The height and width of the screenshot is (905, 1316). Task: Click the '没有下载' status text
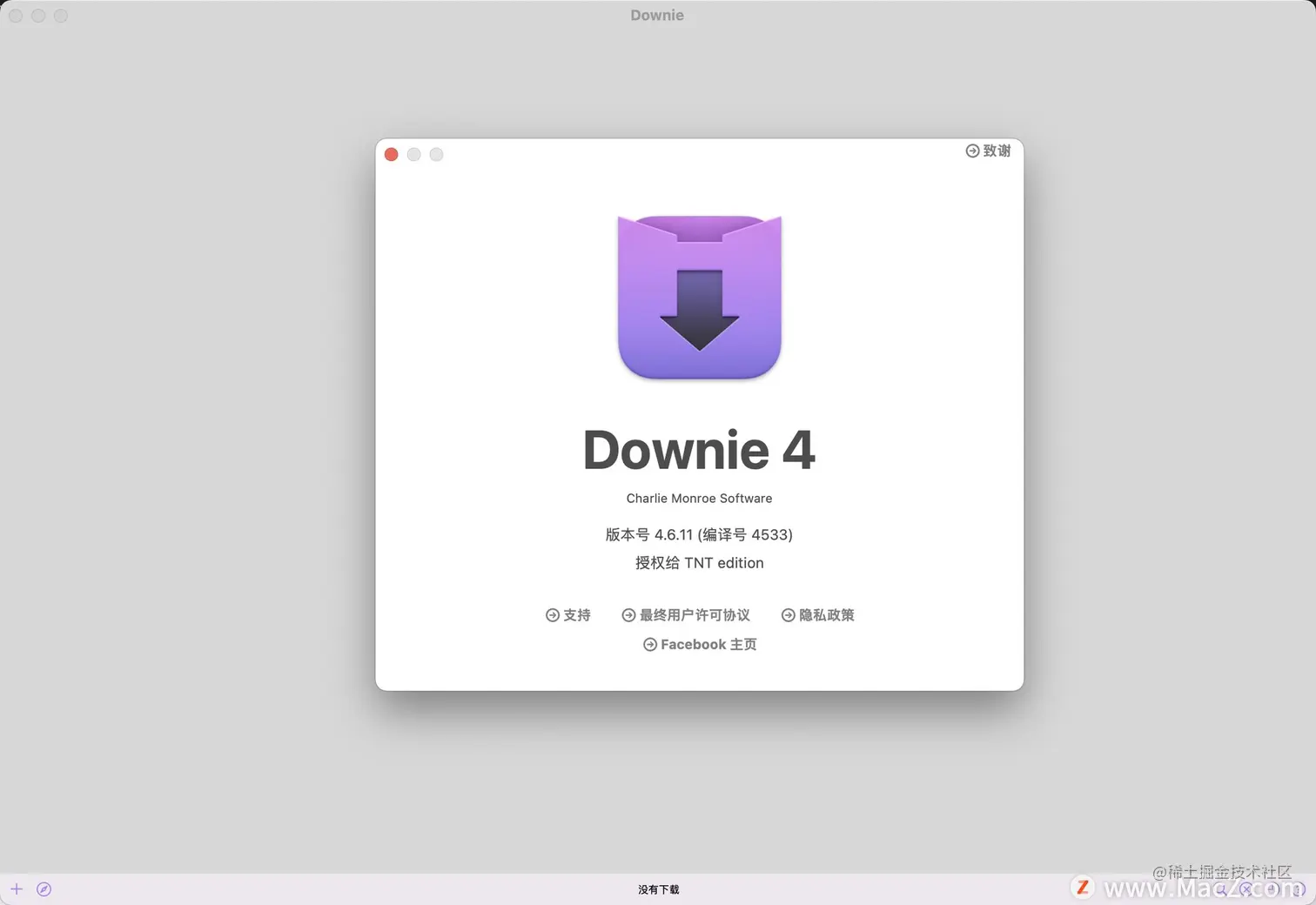pyautogui.click(x=659, y=889)
